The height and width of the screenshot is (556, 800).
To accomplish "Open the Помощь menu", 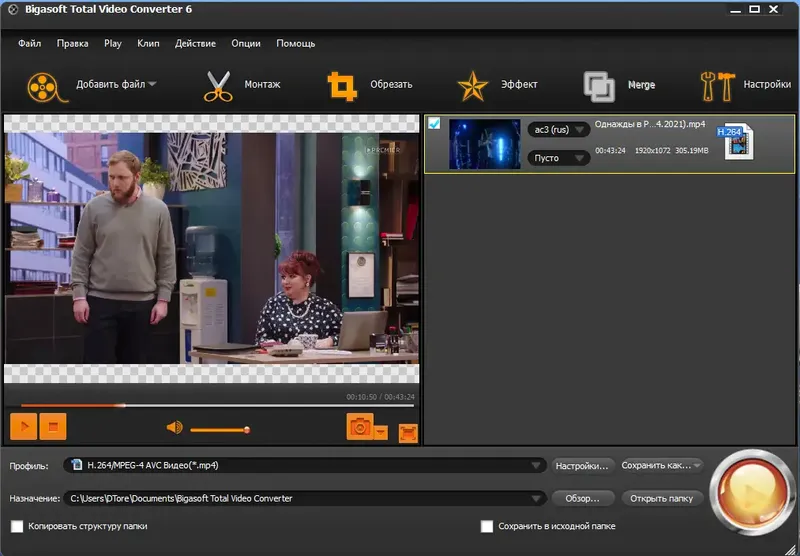I will click(x=296, y=43).
